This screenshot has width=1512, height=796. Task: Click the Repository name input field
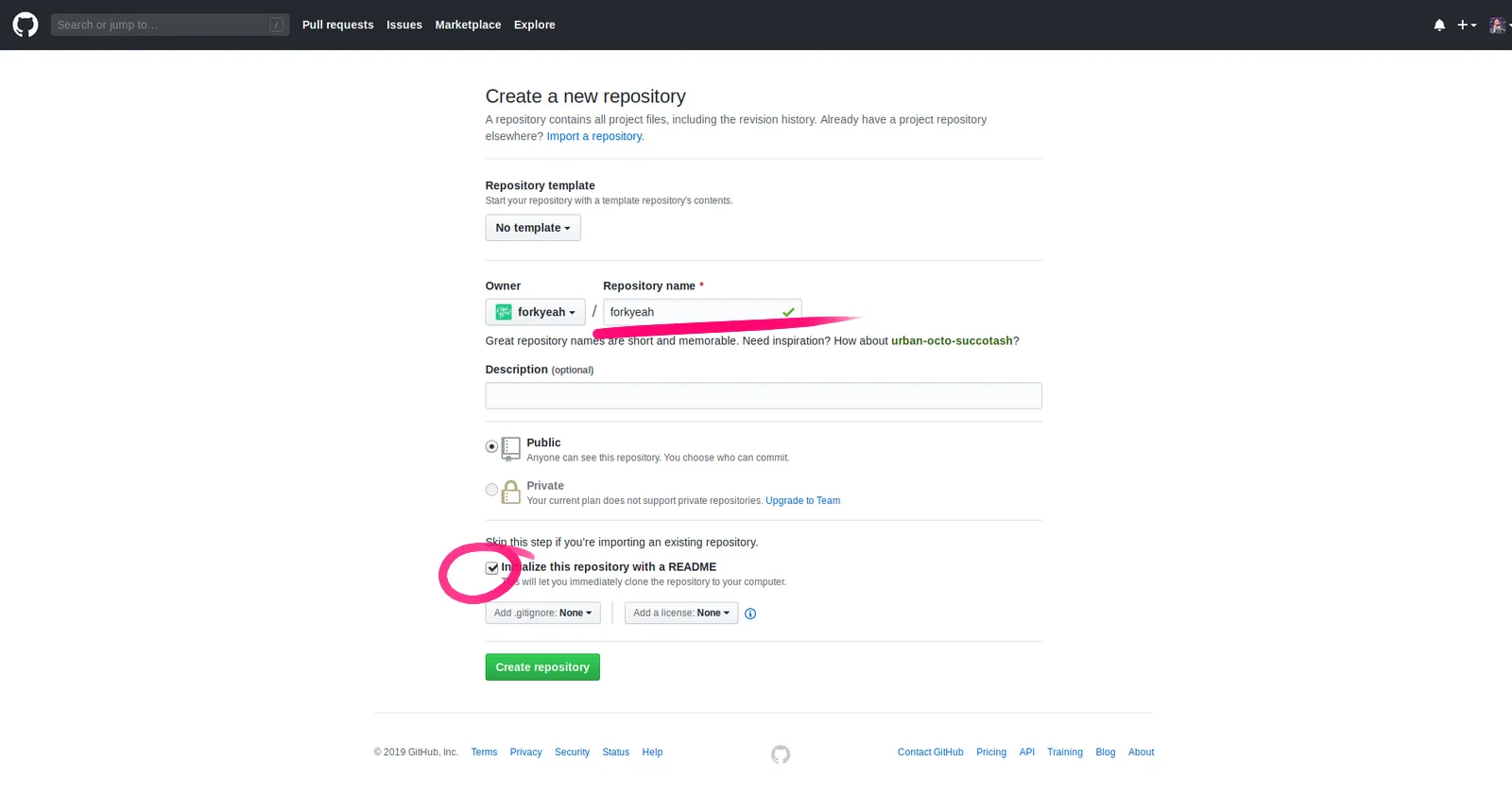(x=702, y=312)
